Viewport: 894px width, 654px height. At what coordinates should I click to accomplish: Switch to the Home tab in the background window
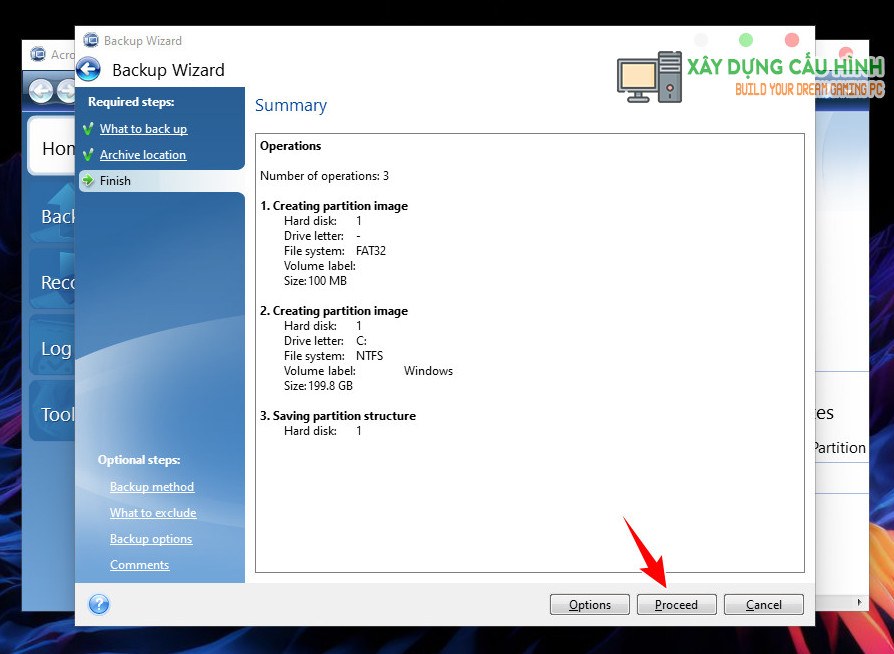tap(55, 148)
